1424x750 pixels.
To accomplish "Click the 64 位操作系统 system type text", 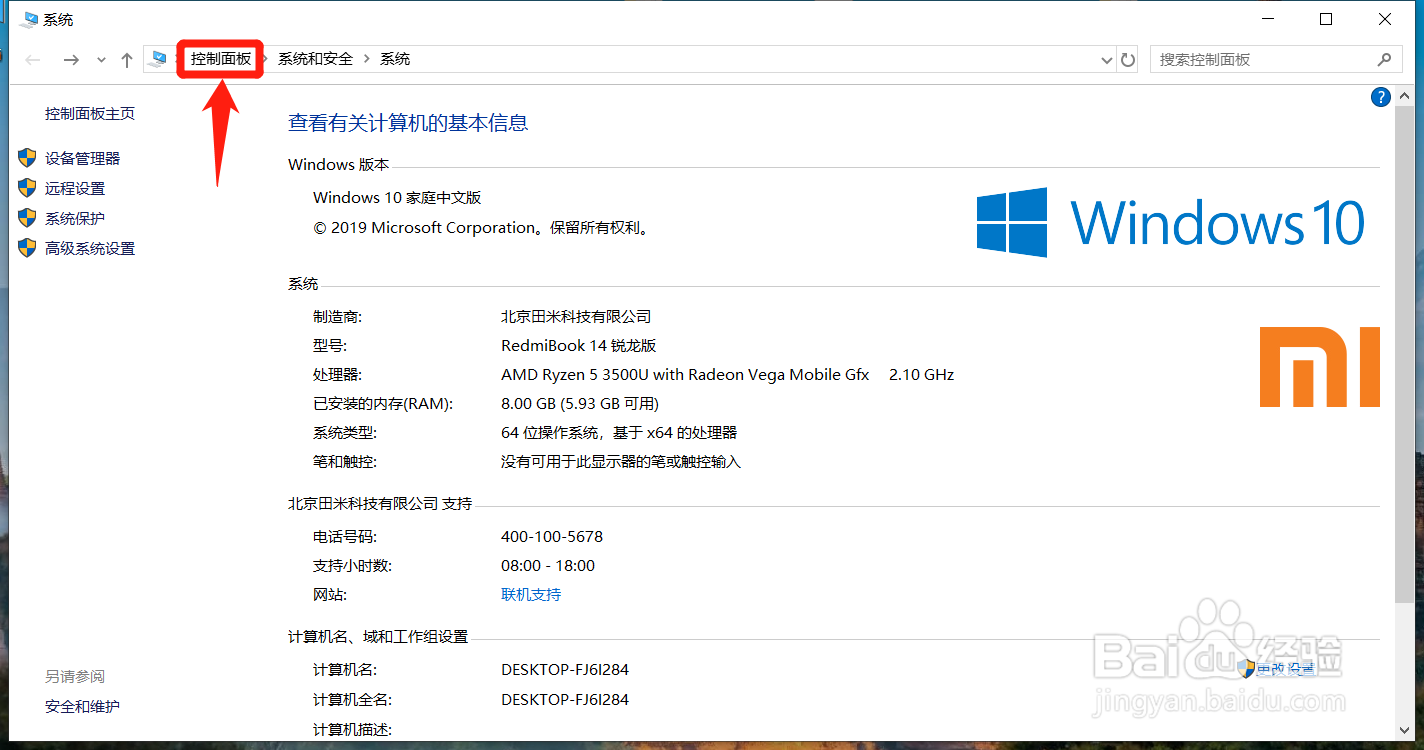I will 619,433.
